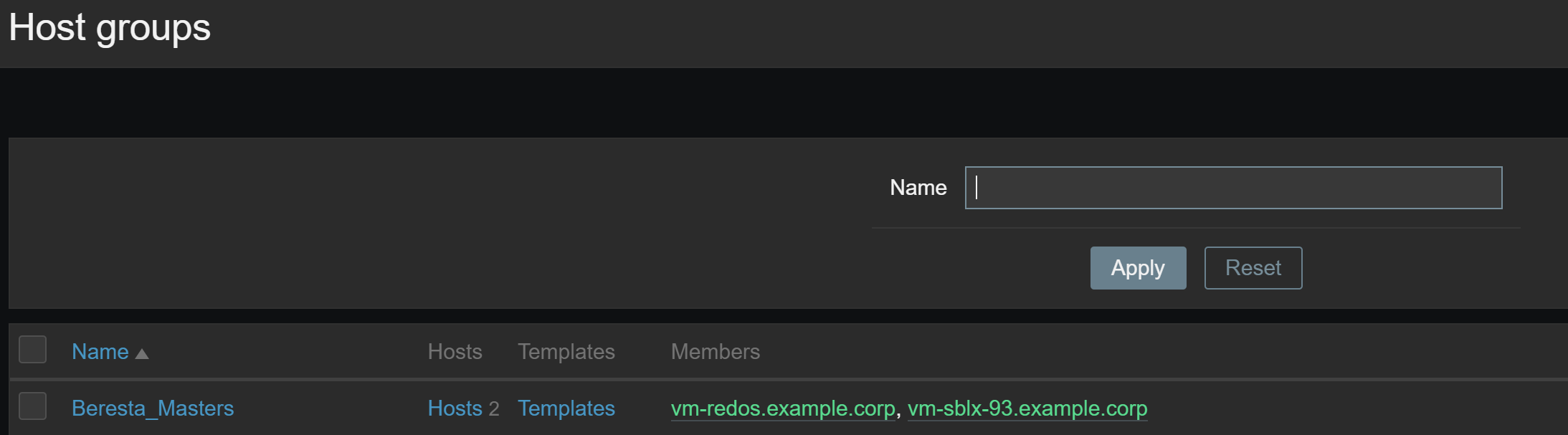Click the Name label beside filter field
1568x435 pixels.
918,188
